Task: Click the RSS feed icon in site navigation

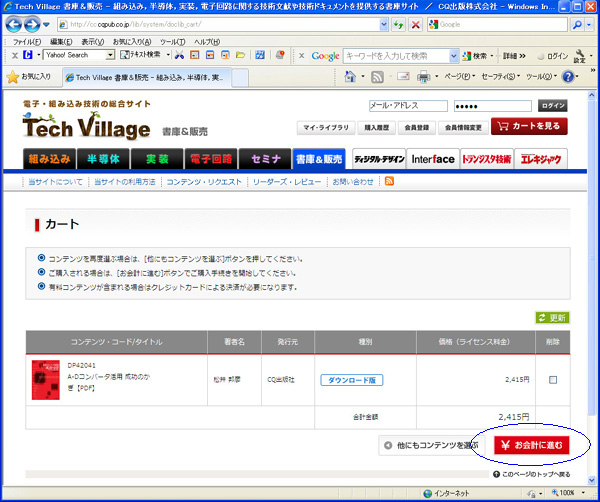Action: click(x=389, y=181)
